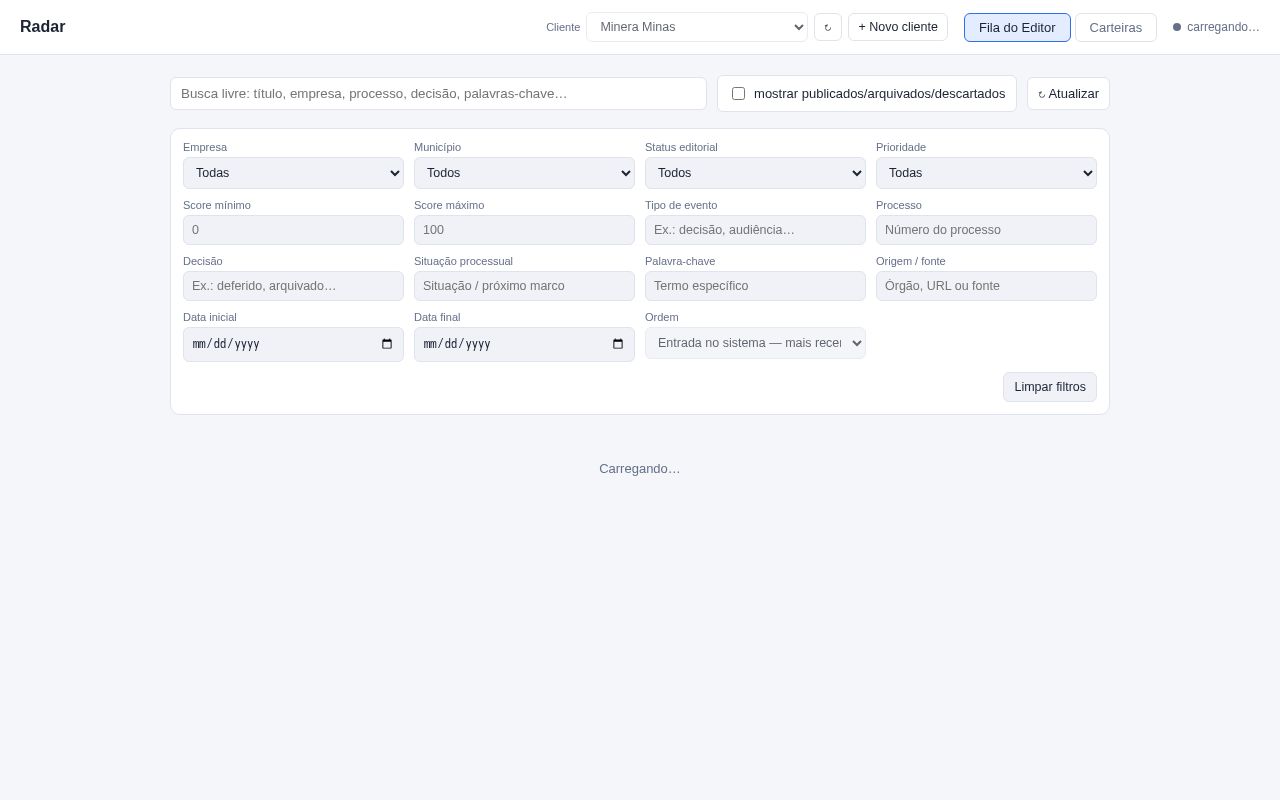Click the Score mínimo input
1280x800 pixels.
coord(293,230)
